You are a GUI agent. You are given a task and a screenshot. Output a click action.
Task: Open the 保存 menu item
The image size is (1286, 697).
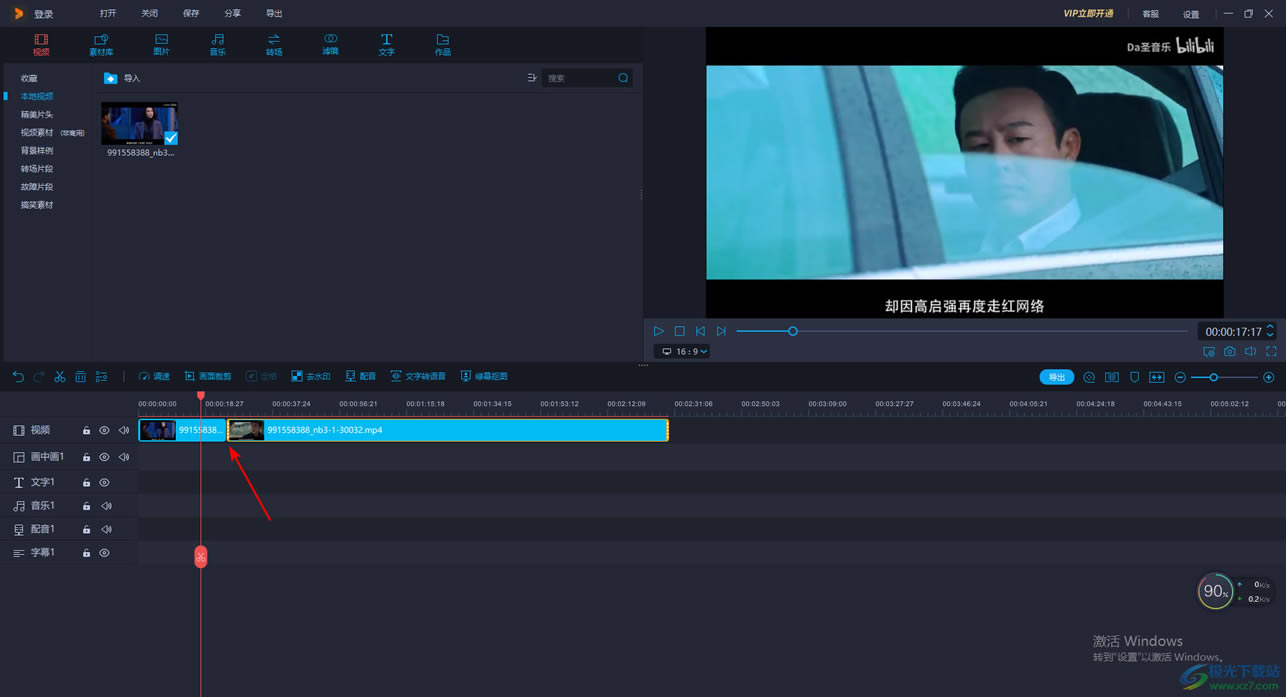point(191,14)
